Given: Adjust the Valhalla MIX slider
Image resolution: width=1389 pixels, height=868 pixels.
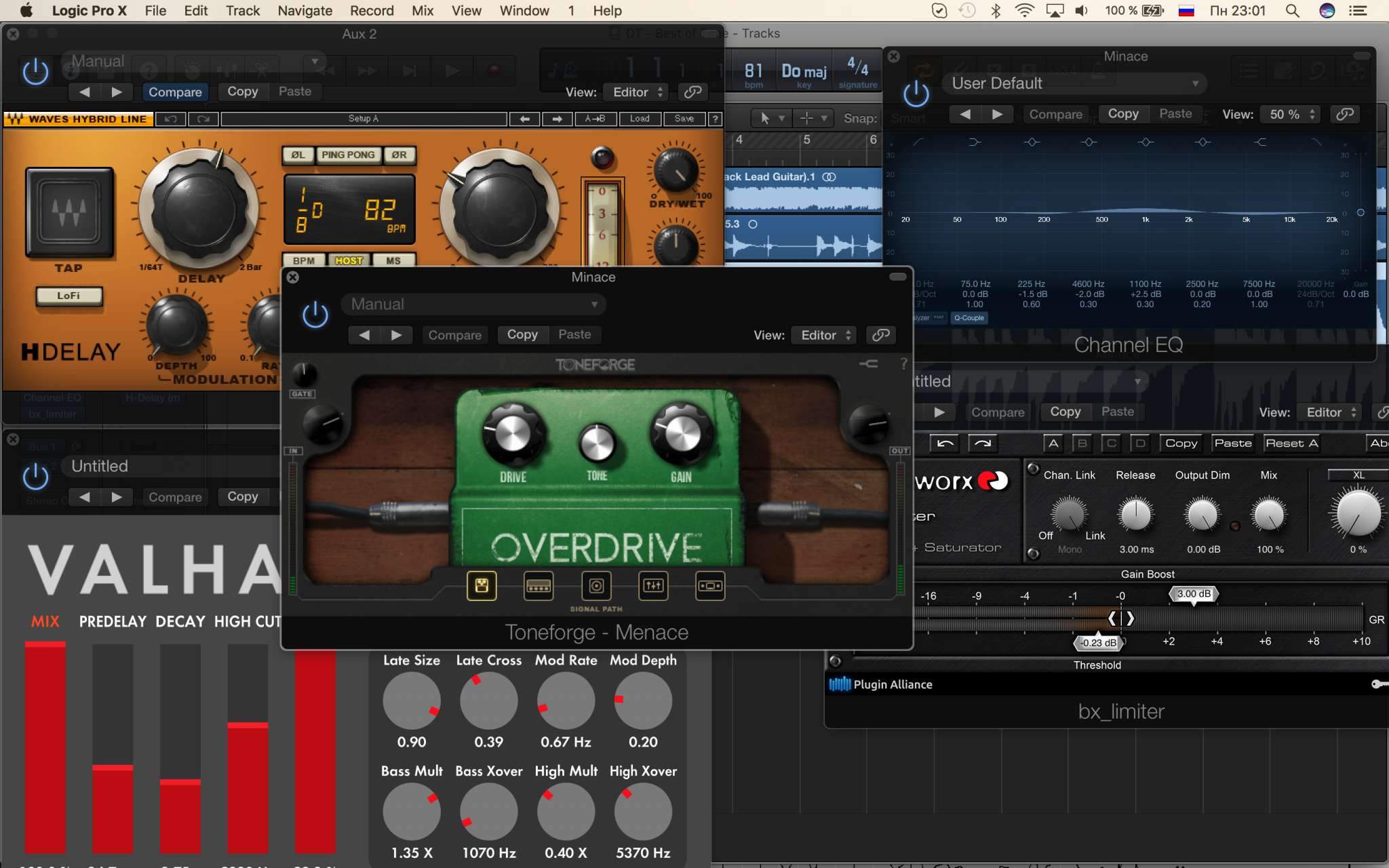Looking at the screenshot, I should [x=45, y=746].
